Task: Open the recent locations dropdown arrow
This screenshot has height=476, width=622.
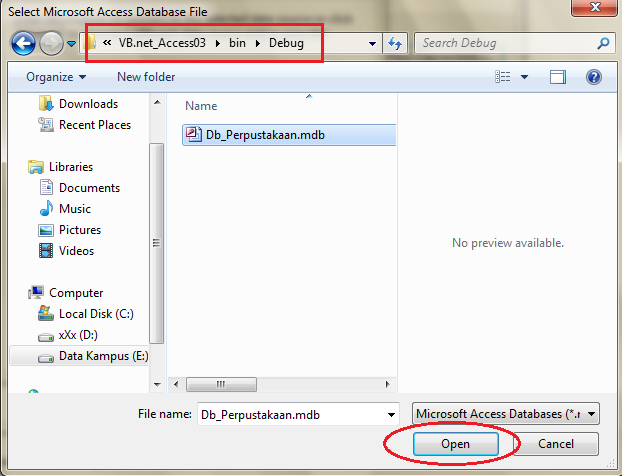Action: (71, 43)
